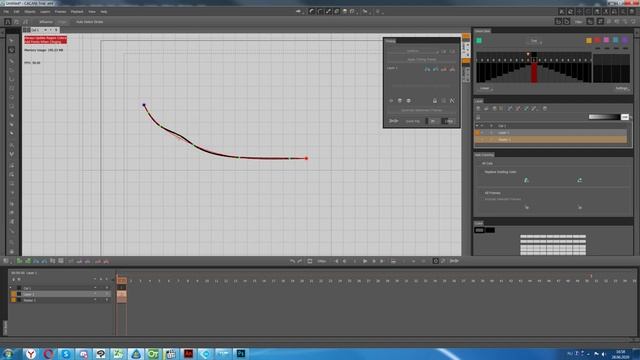Open the Layers menu
640x360 pixels.
point(45,12)
